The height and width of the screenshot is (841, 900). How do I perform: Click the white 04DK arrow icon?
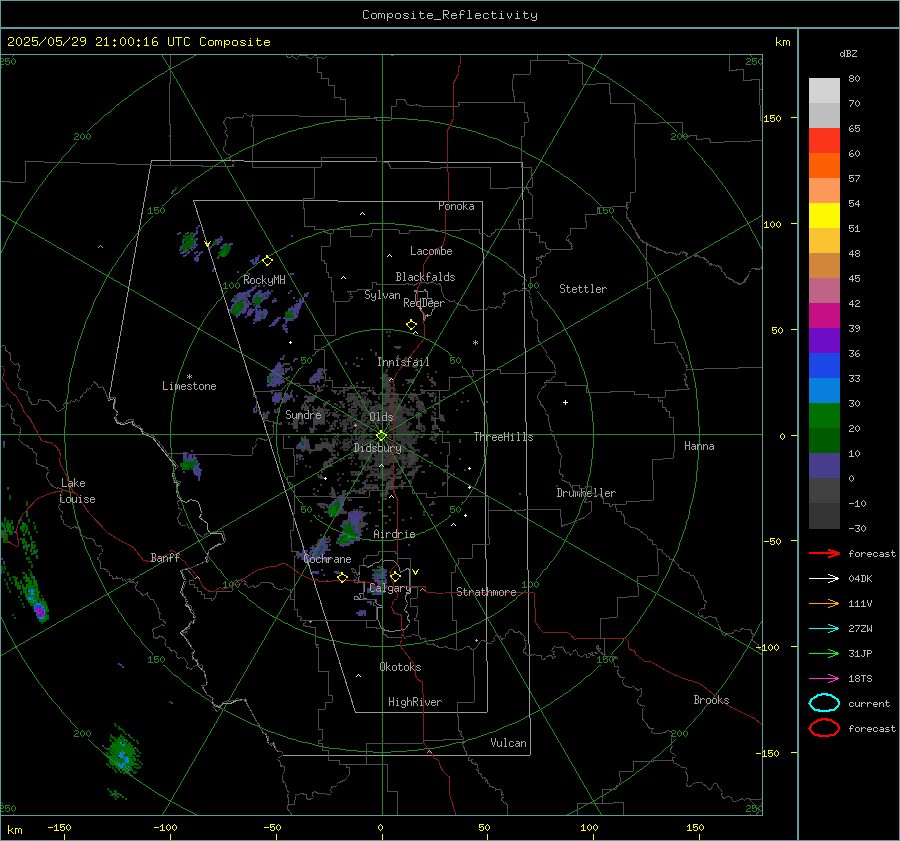click(x=824, y=579)
